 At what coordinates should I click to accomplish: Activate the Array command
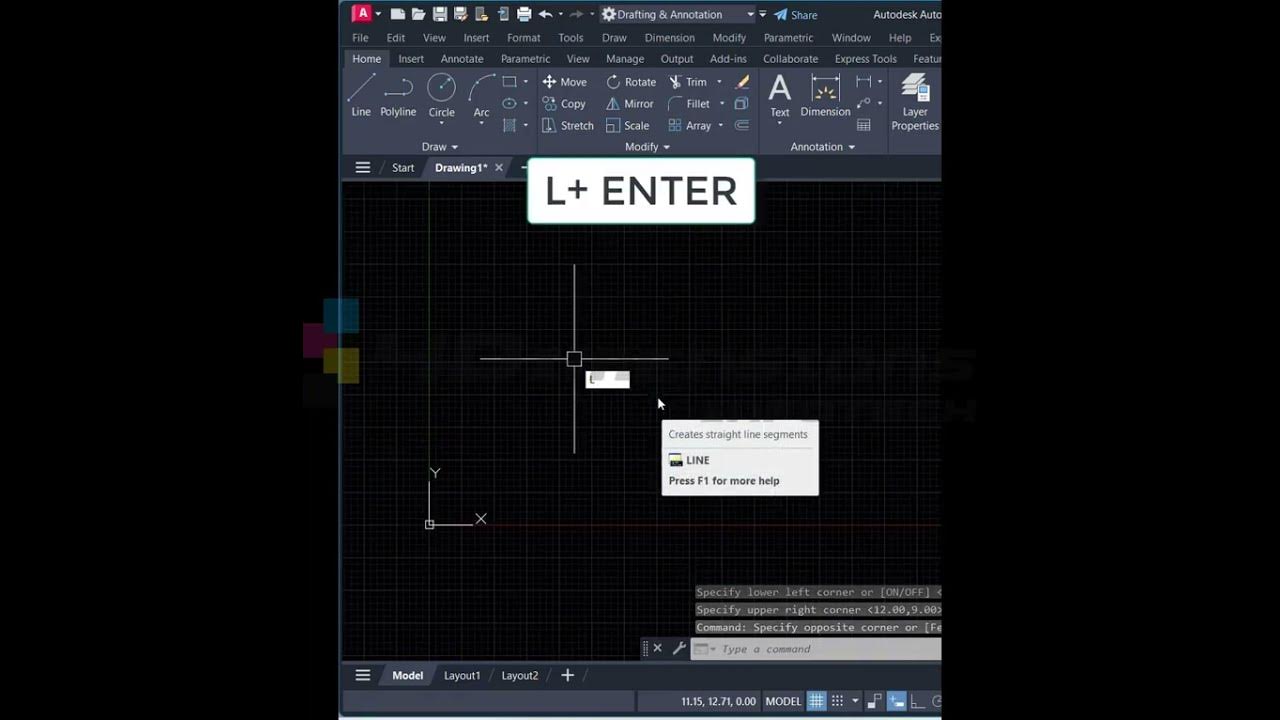690,126
